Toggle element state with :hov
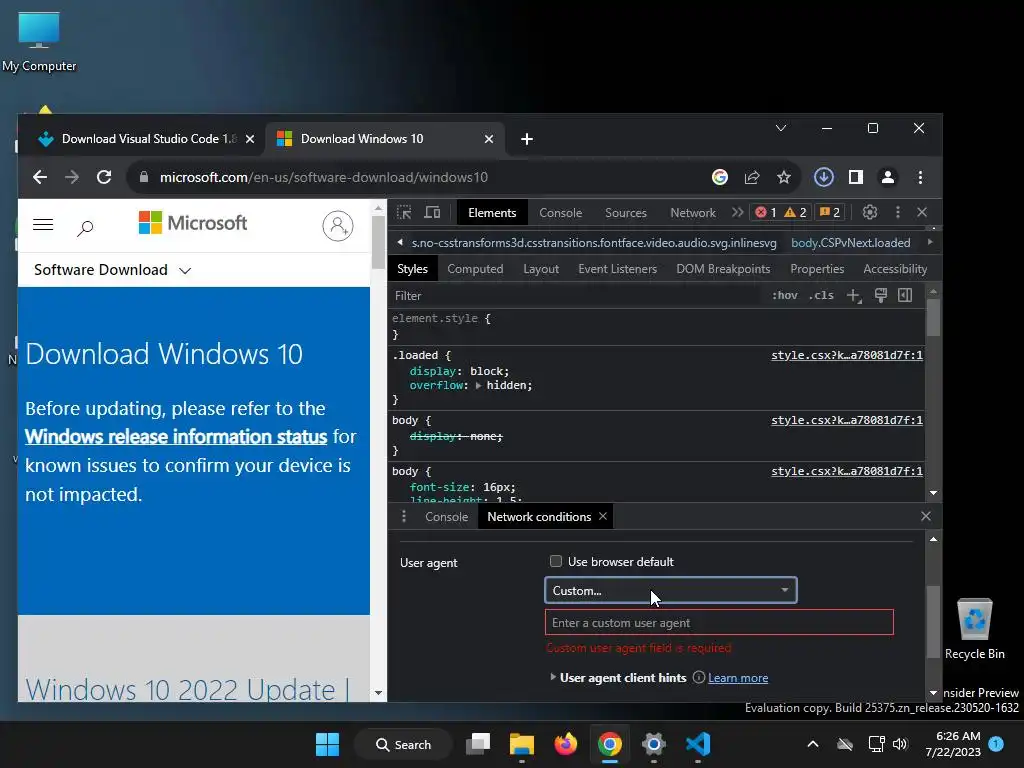Viewport: 1024px width, 768px height. (x=784, y=295)
